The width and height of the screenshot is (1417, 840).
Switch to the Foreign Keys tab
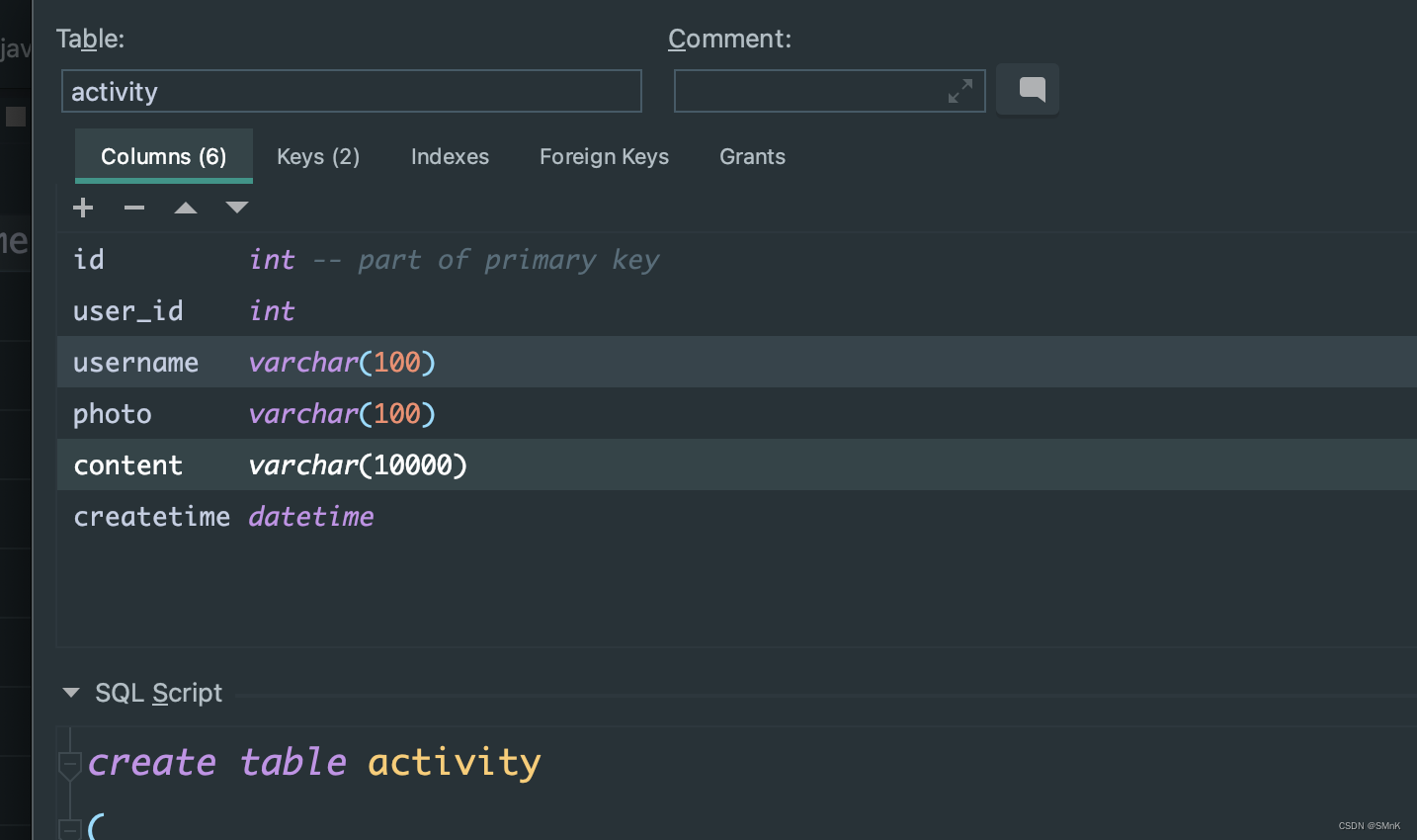[604, 156]
